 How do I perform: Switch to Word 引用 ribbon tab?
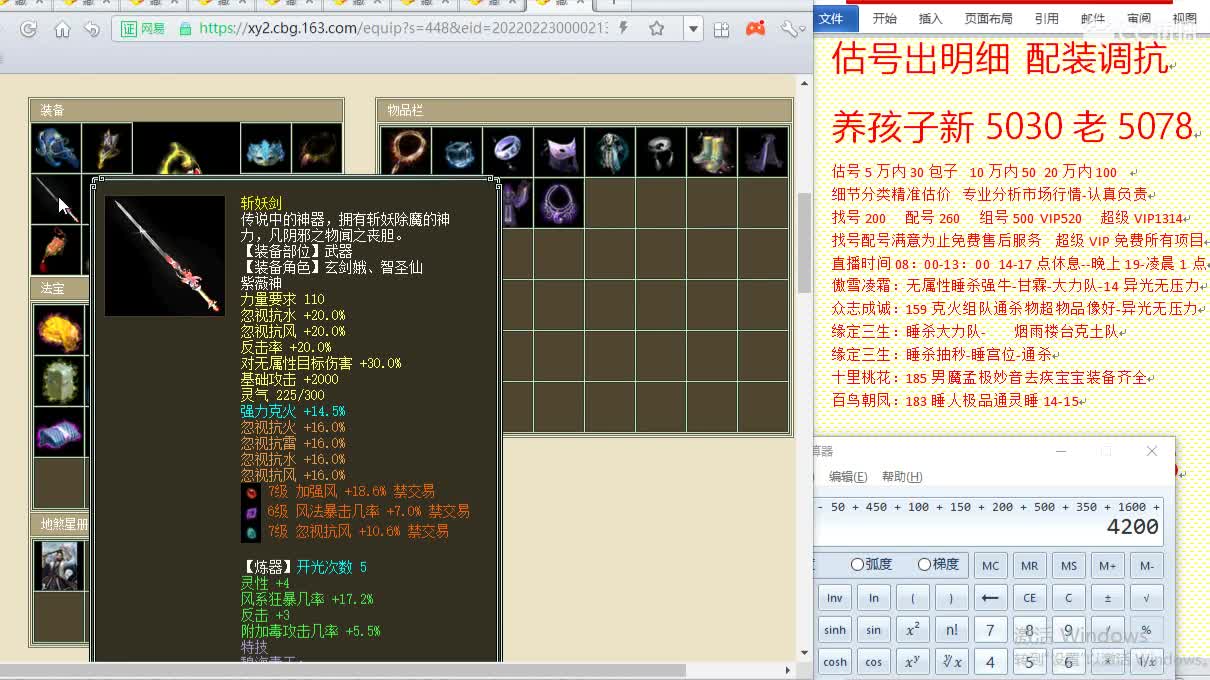(1047, 18)
